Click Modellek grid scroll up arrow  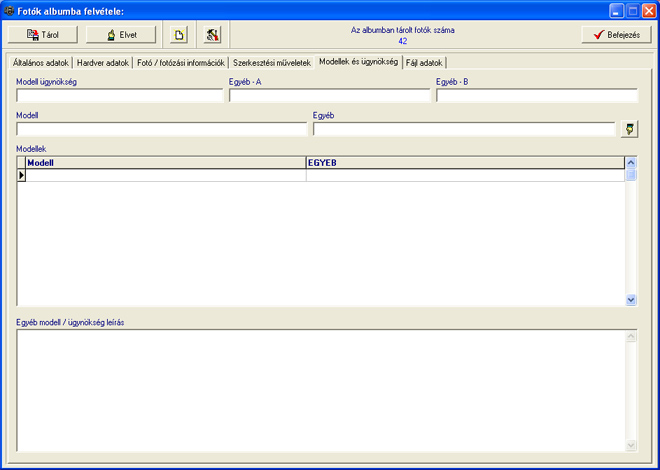(x=631, y=163)
